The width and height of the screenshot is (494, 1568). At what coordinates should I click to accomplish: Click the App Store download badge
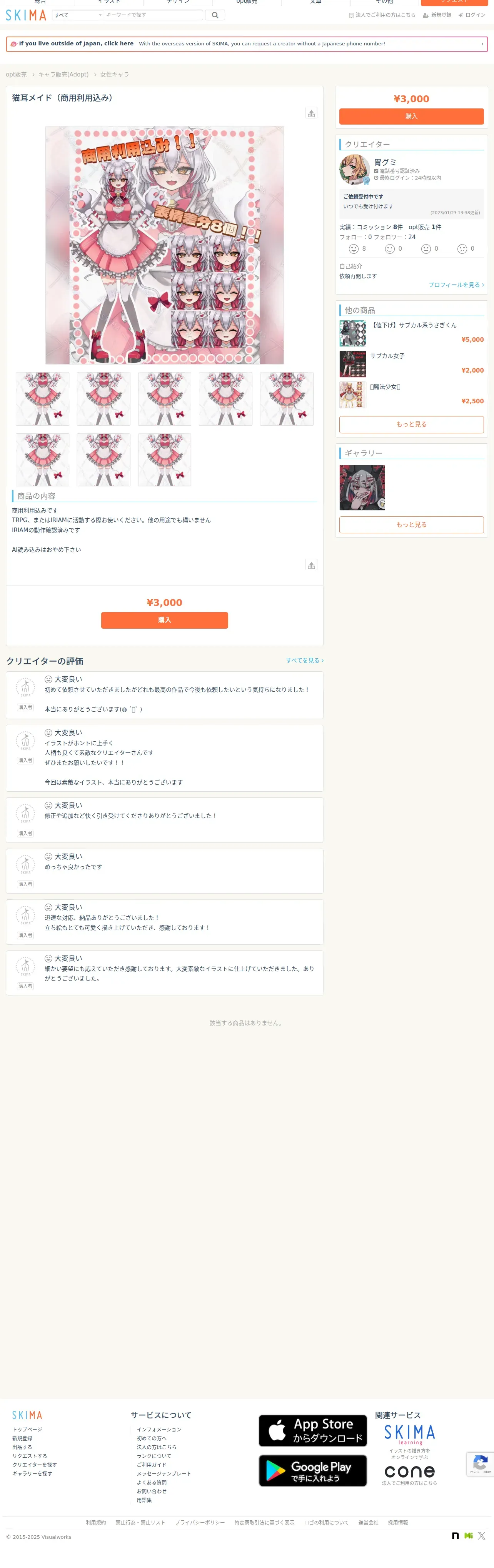(x=312, y=1430)
